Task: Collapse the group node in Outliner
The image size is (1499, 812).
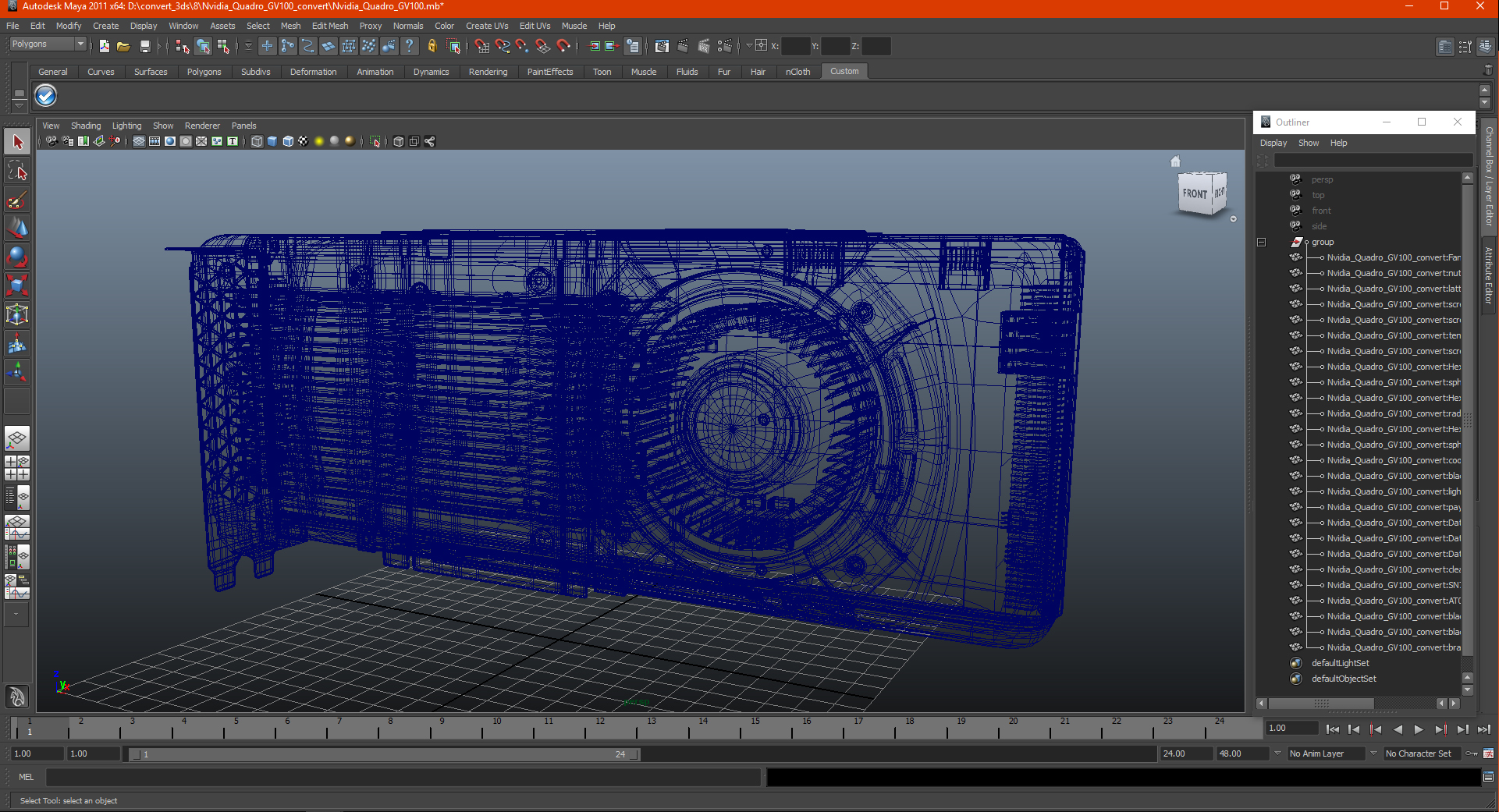Action: 1261,242
